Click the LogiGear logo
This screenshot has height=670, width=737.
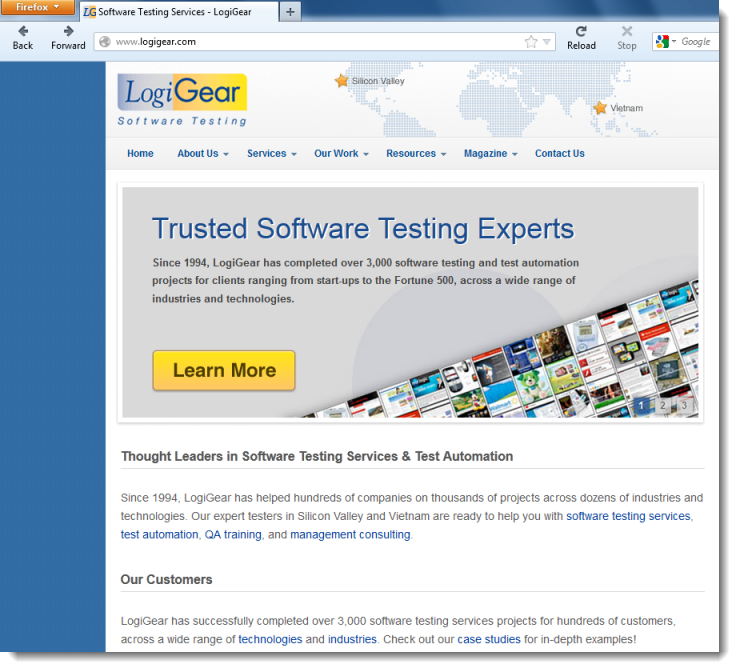(x=182, y=100)
